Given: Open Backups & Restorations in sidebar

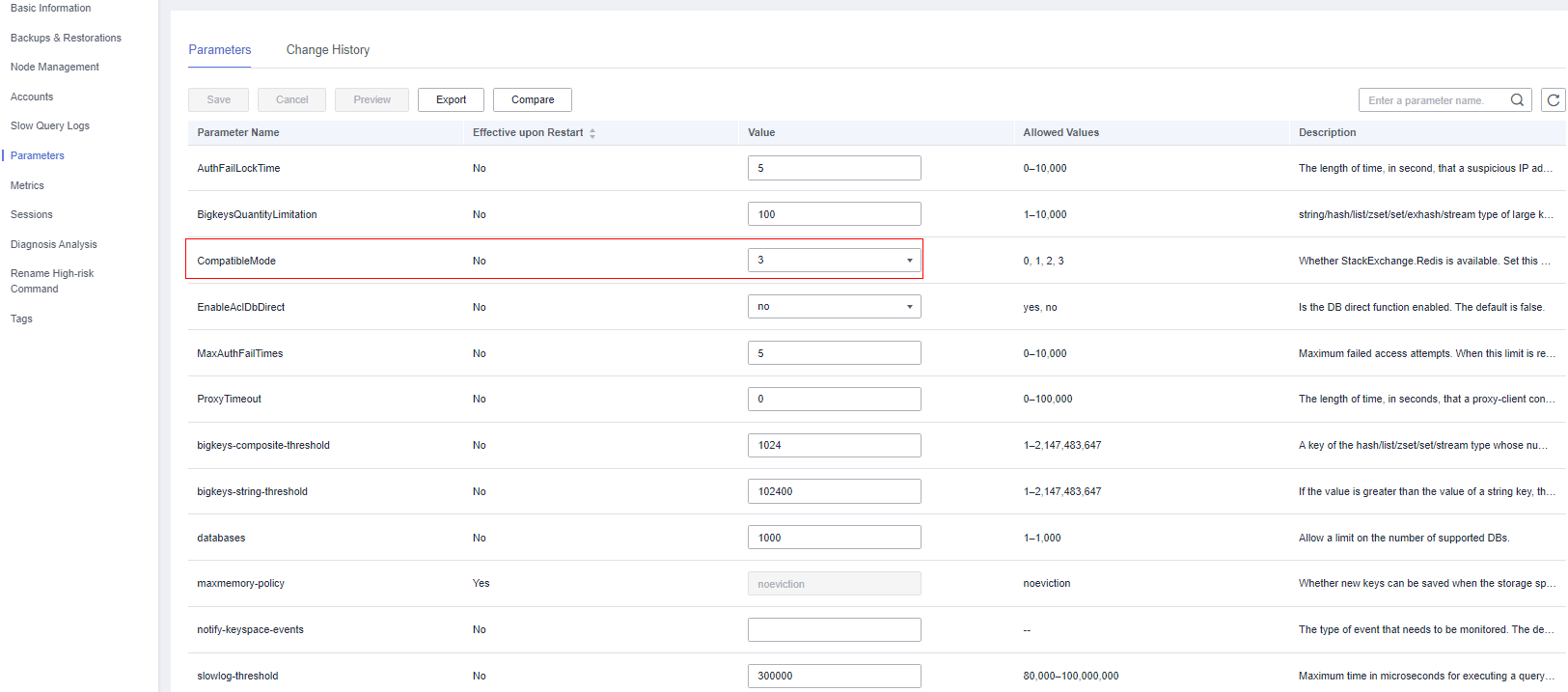Looking at the screenshot, I should tap(66, 38).
